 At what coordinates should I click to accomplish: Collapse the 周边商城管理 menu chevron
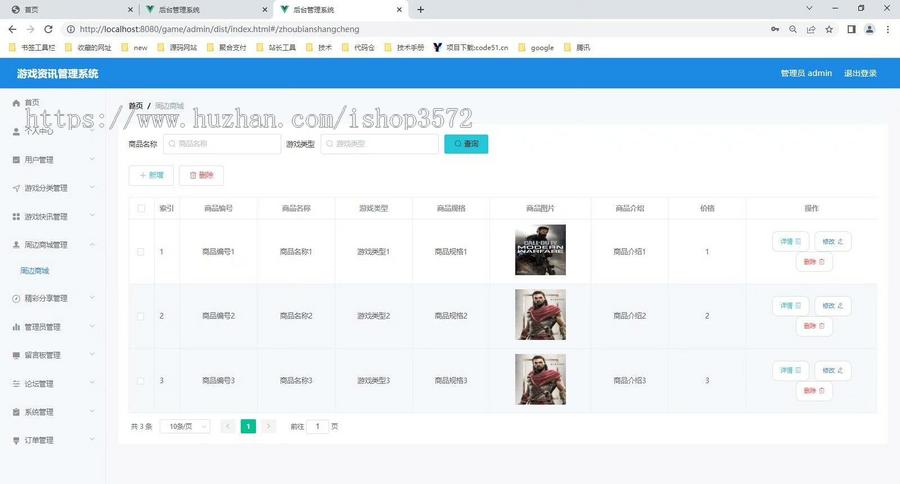[x=92, y=245]
